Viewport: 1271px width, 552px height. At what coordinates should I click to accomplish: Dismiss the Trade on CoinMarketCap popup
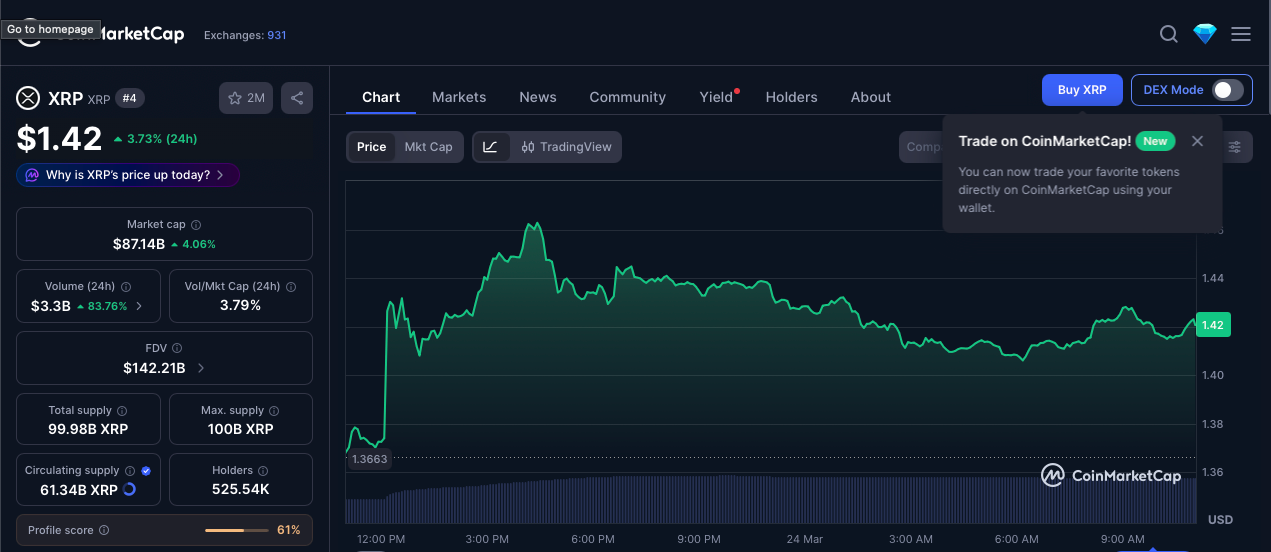click(x=1197, y=142)
